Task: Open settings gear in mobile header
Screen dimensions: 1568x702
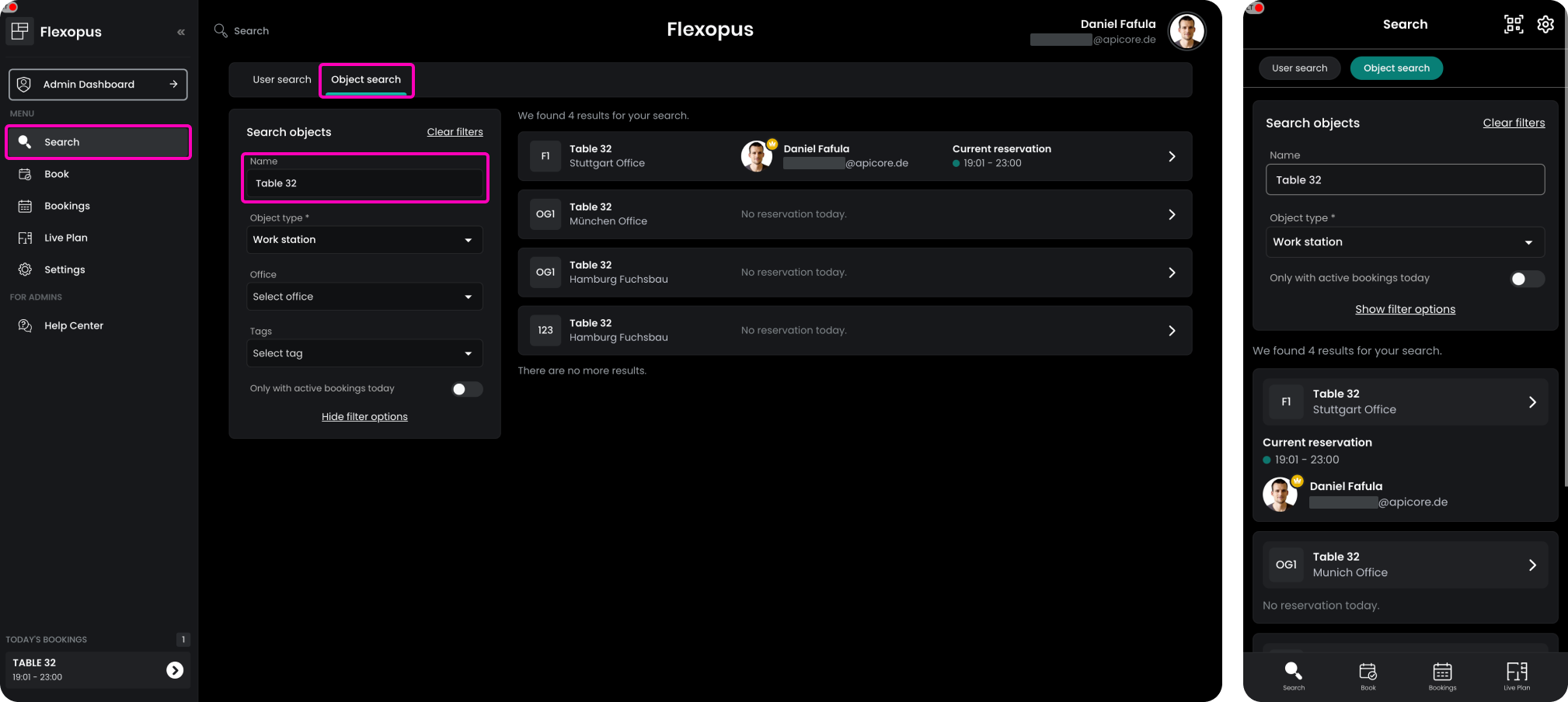Action: [1545, 24]
